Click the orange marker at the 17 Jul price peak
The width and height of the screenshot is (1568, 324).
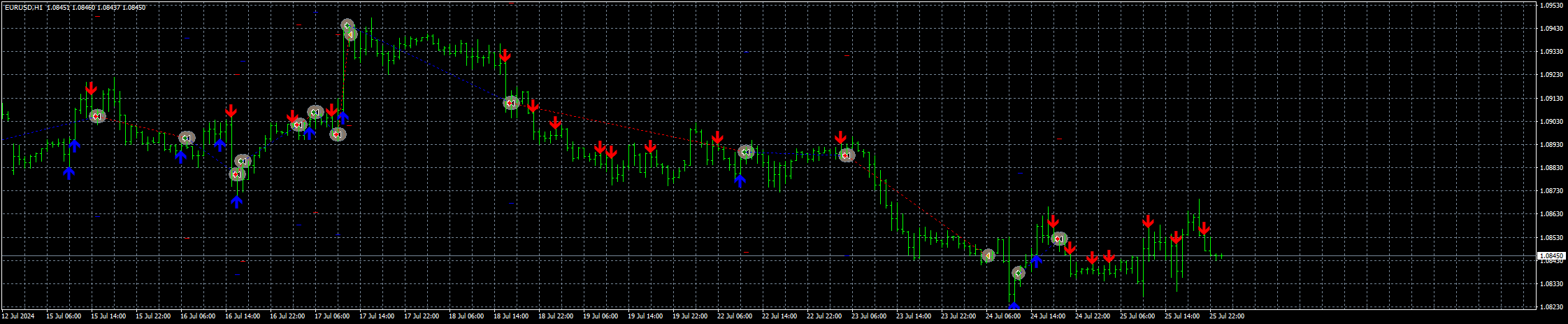tap(350, 34)
